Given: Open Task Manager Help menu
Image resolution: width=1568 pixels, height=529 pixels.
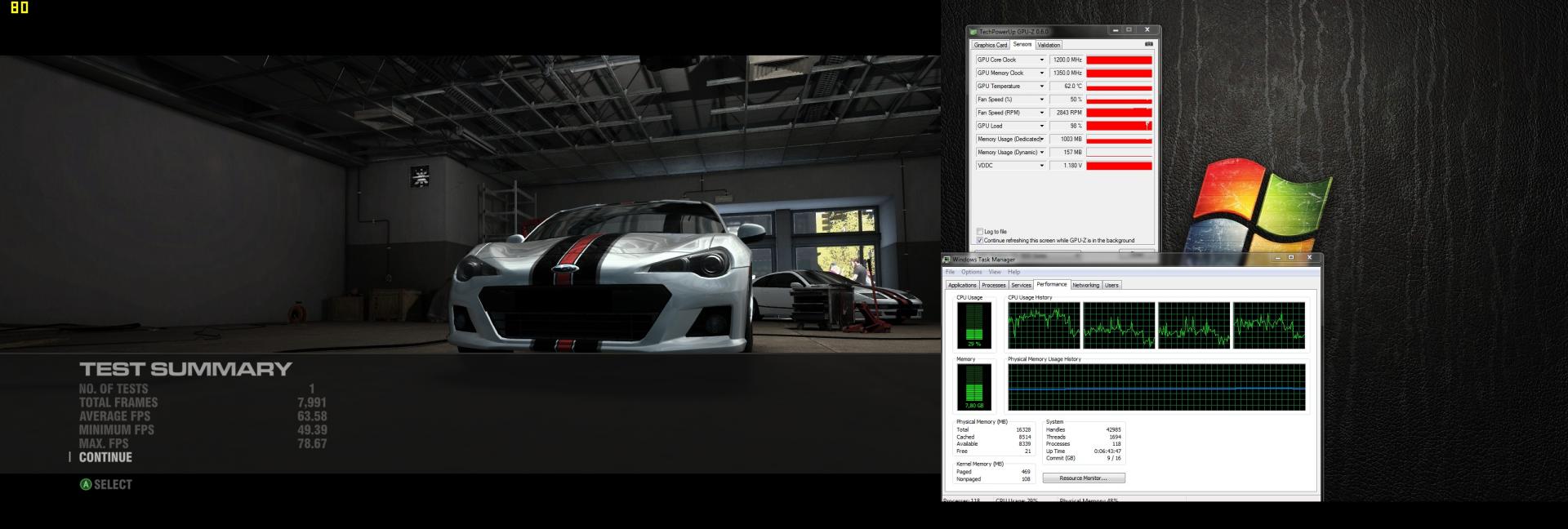Looking at the screenshot, I should [1013, 272].
